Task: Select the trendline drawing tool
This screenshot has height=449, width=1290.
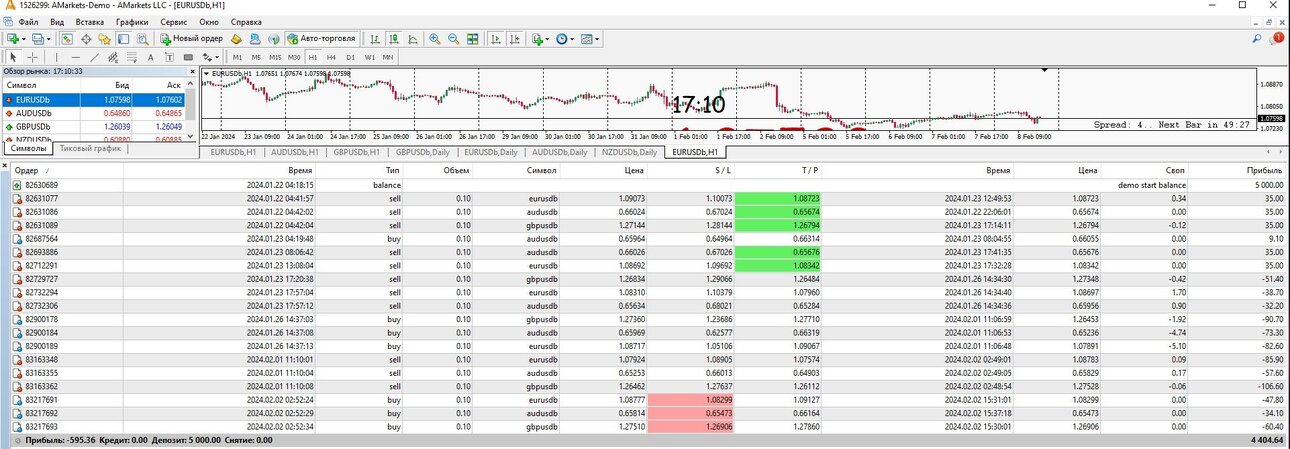Action: (x=95, y=57)
